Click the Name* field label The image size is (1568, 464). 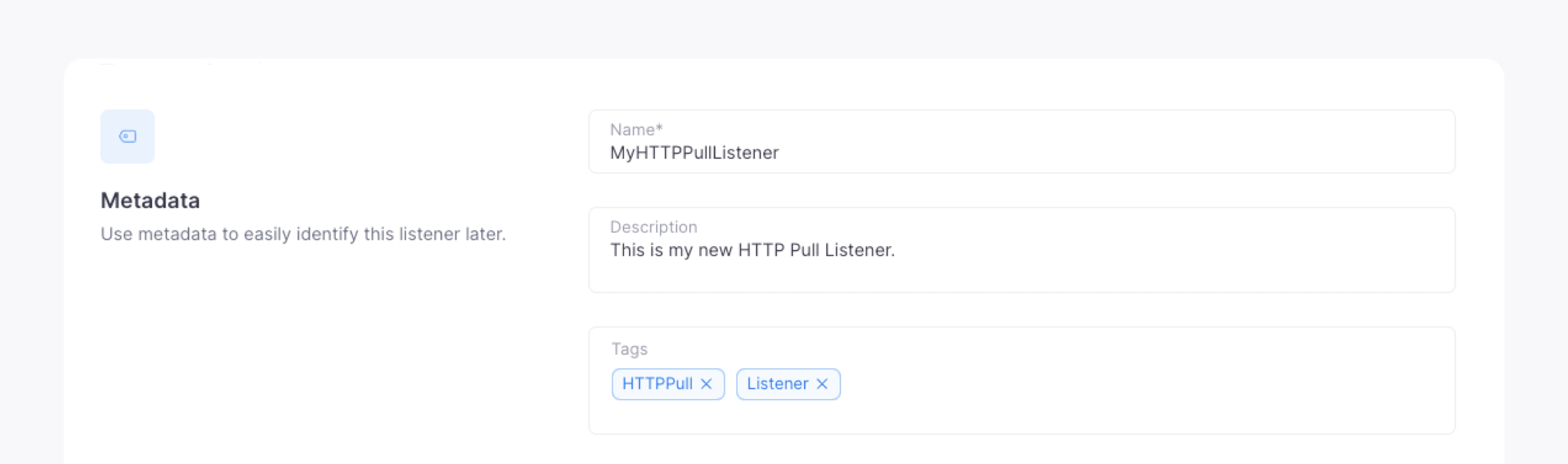[x=636, y=130]
